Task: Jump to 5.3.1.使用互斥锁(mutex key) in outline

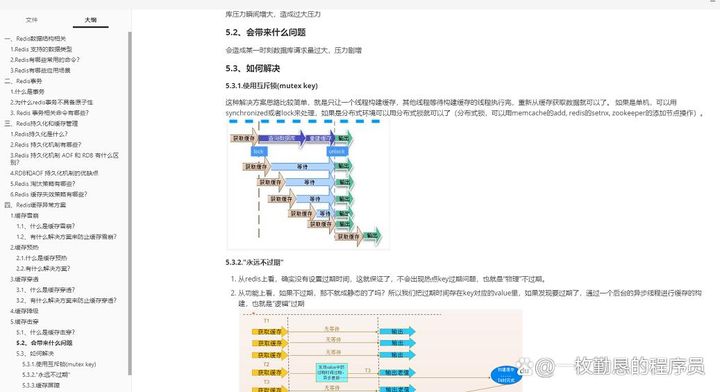Action: click(x=59, y=364)
